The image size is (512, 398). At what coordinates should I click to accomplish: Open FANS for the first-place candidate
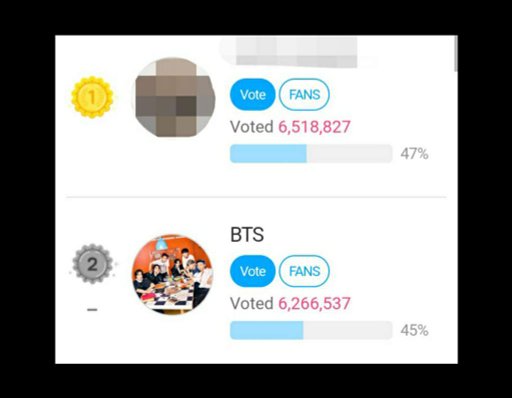304,94
